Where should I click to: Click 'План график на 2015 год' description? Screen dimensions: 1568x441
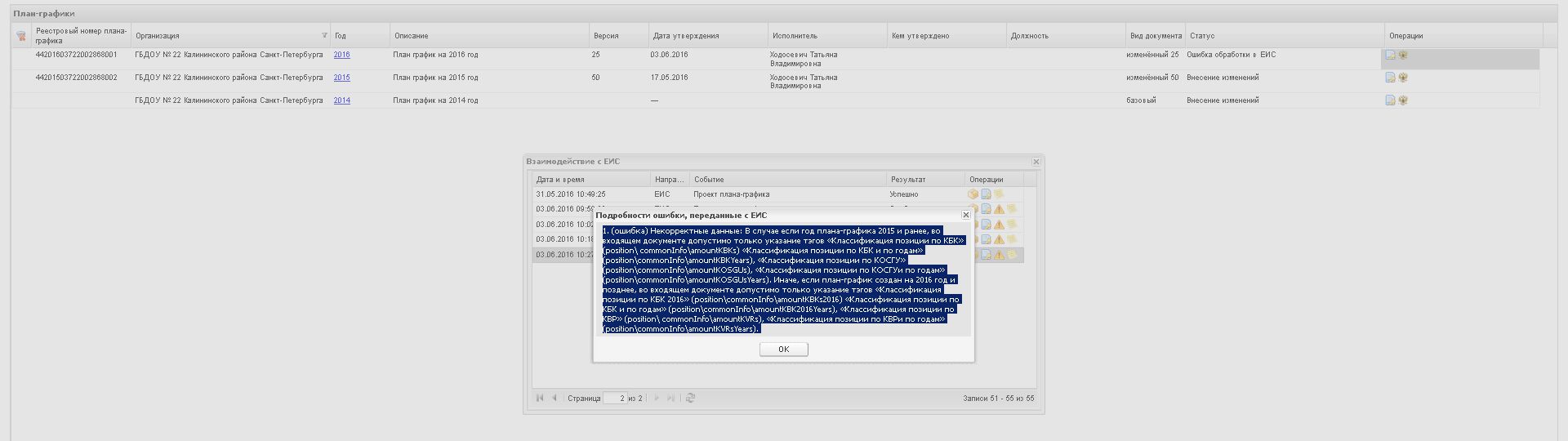435,78
